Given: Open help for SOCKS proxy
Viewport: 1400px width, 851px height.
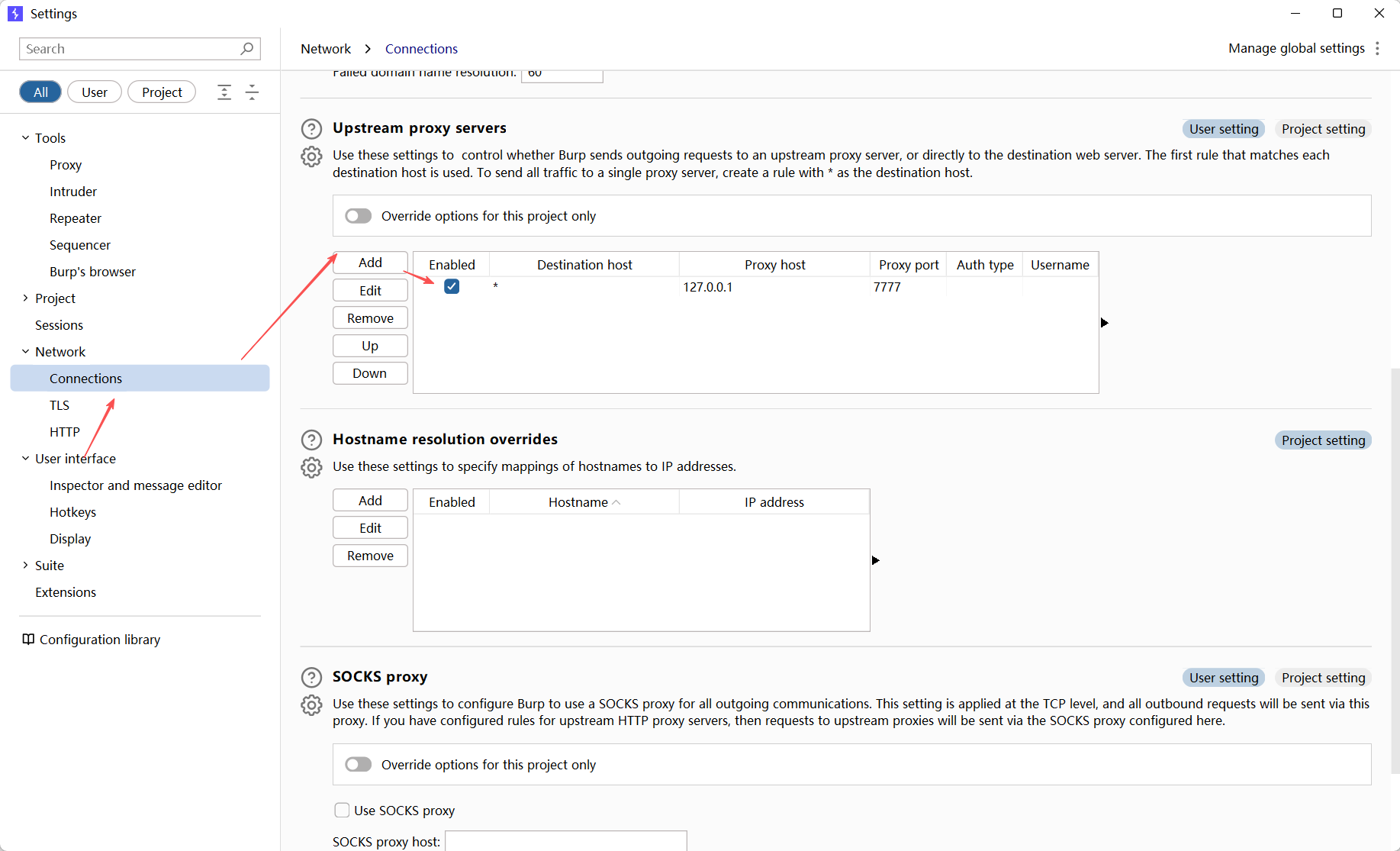Looking at the screenshot, I should point(311,677).
